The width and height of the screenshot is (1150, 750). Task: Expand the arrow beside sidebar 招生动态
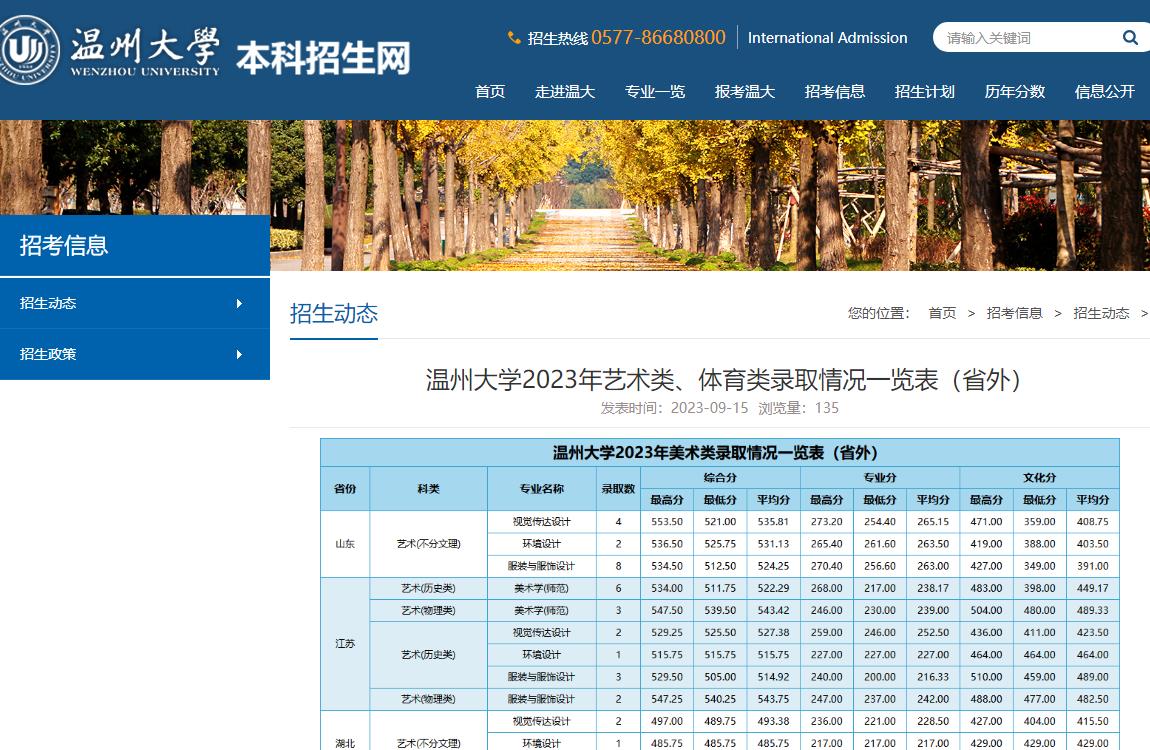[239, 304]
